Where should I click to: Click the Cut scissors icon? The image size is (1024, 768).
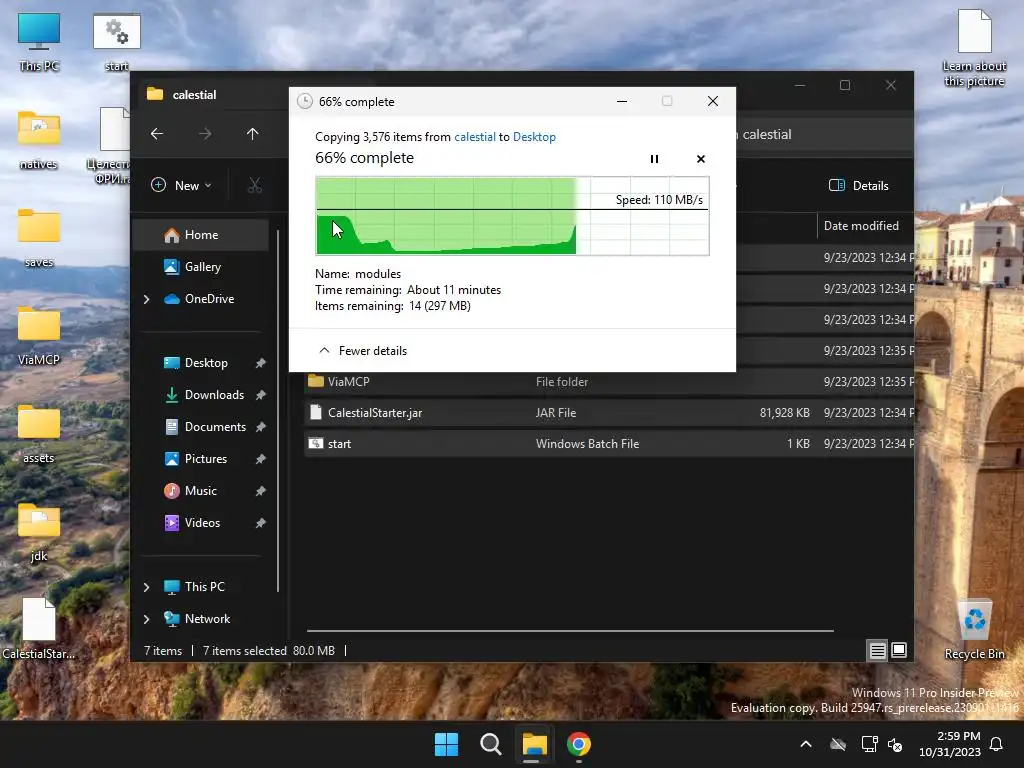click(255, 185)
